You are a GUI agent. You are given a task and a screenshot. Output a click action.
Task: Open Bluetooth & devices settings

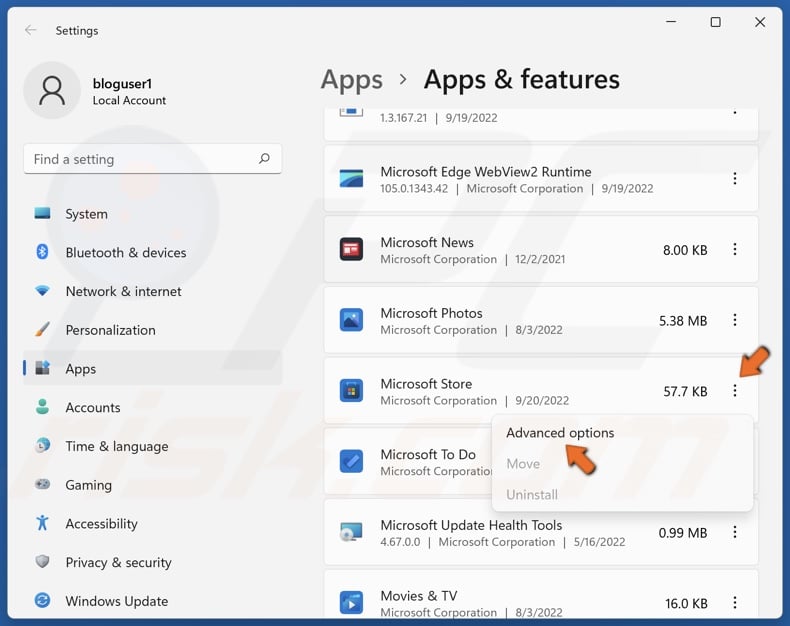coord(152,253)
